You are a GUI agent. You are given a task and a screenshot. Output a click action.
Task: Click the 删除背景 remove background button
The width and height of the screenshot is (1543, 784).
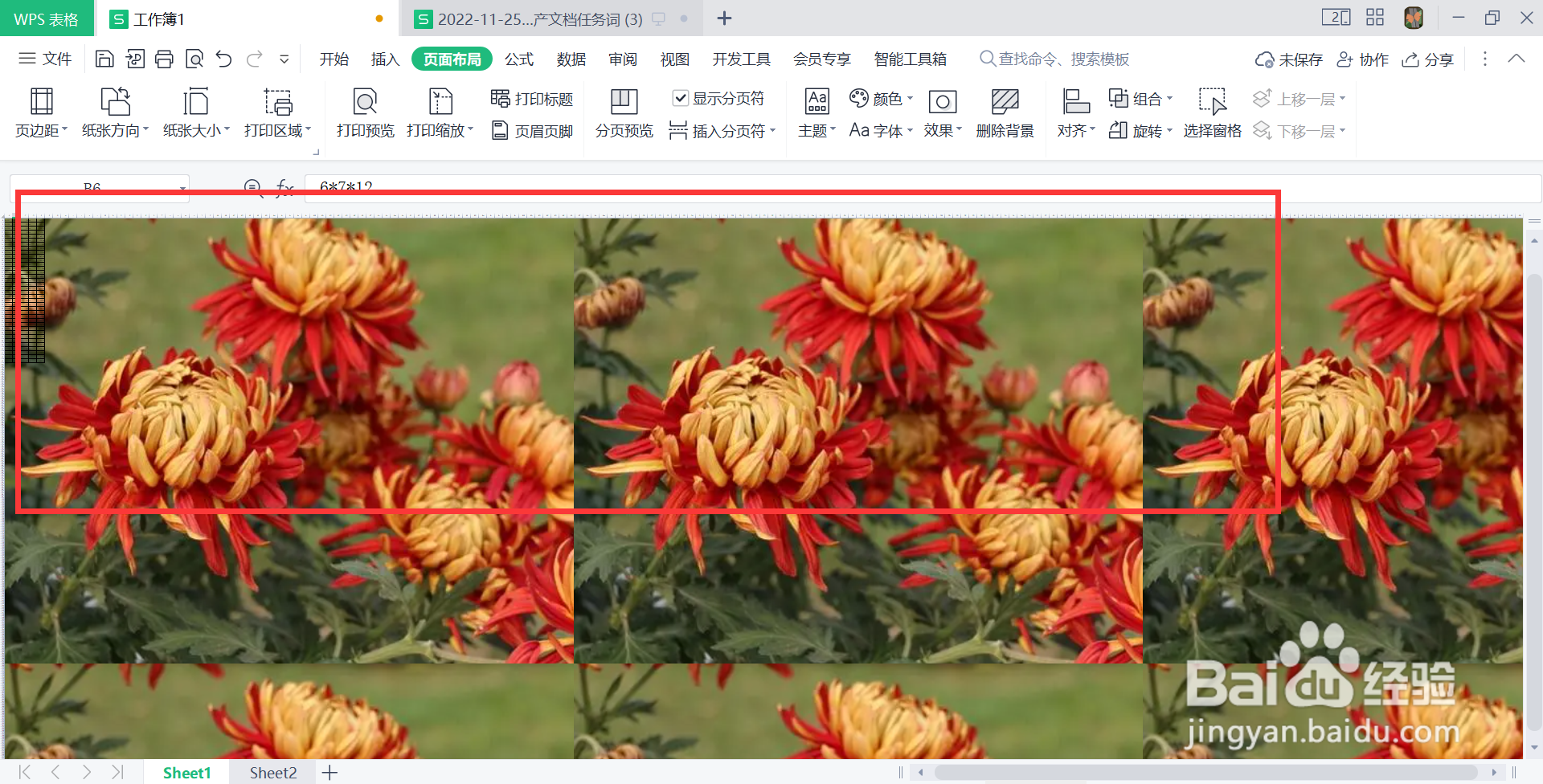click(x=1005, y=113)
